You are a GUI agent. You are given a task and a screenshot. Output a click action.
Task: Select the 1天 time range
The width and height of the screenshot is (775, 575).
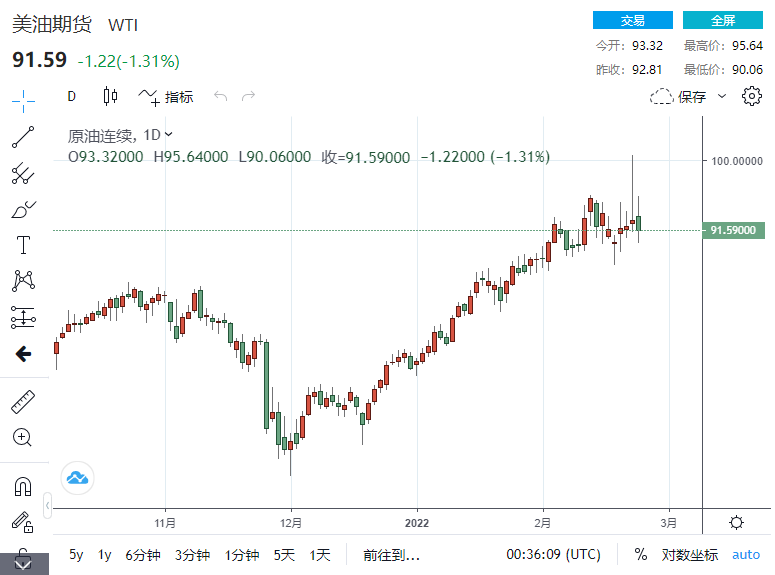319,554
